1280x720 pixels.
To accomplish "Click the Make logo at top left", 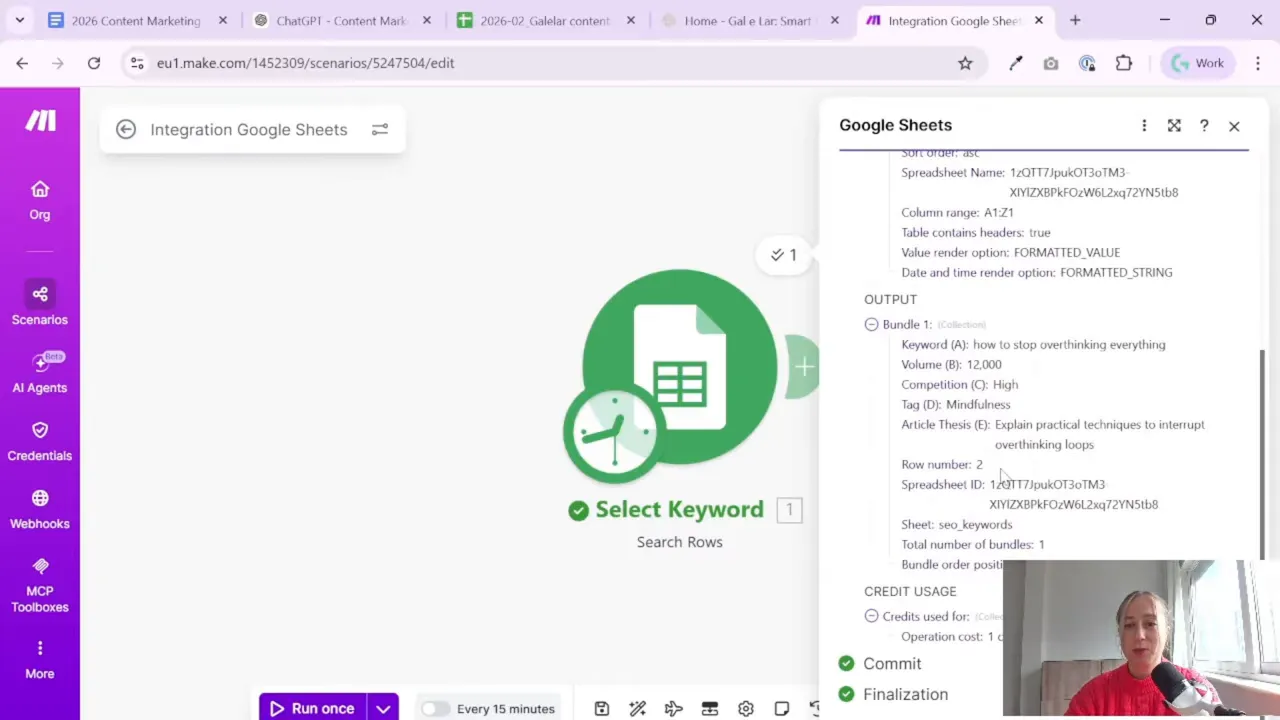I will click(40, 121).
